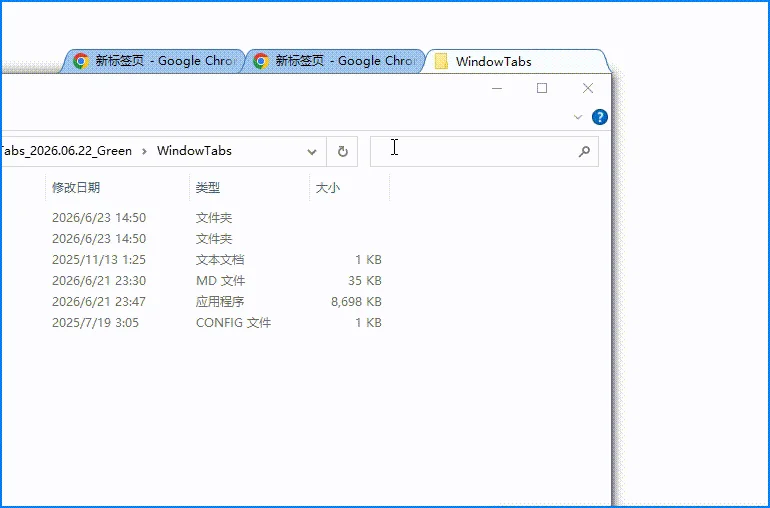The width and height of the screenshot is (770, 508).
Task: Refresh the current folder view
Action: (342, 151)
